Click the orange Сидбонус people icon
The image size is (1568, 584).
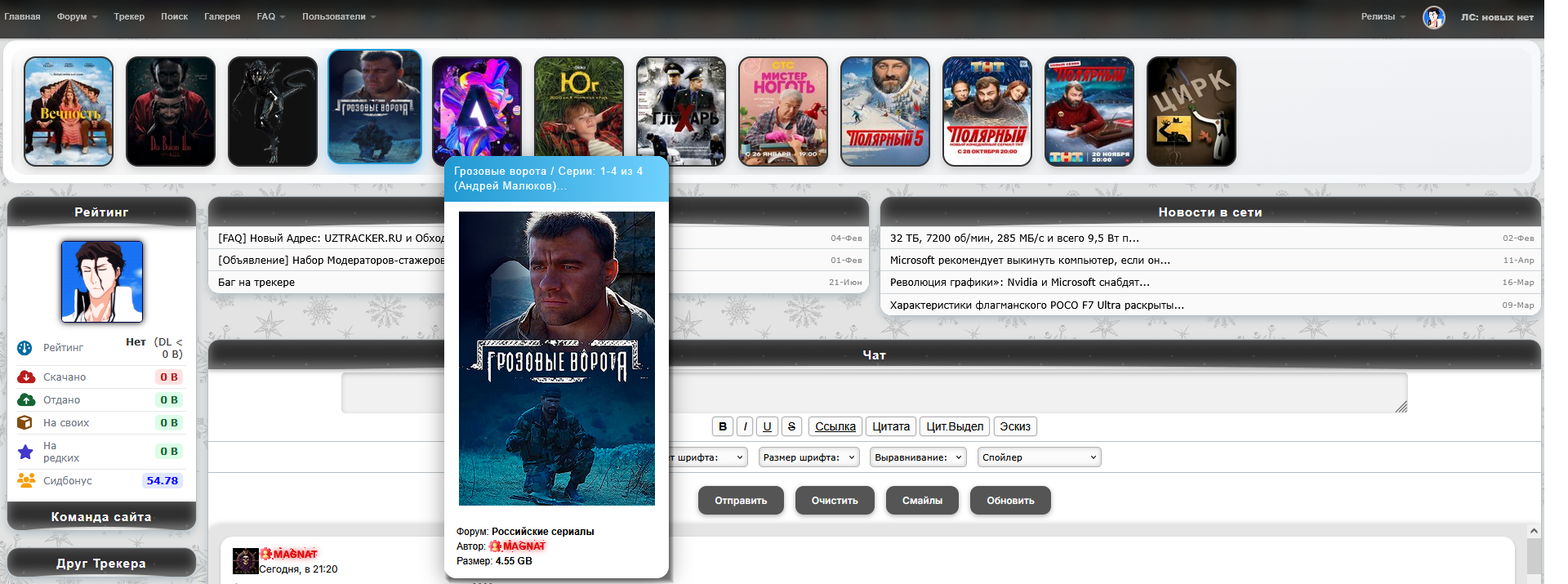coord(26,480)
